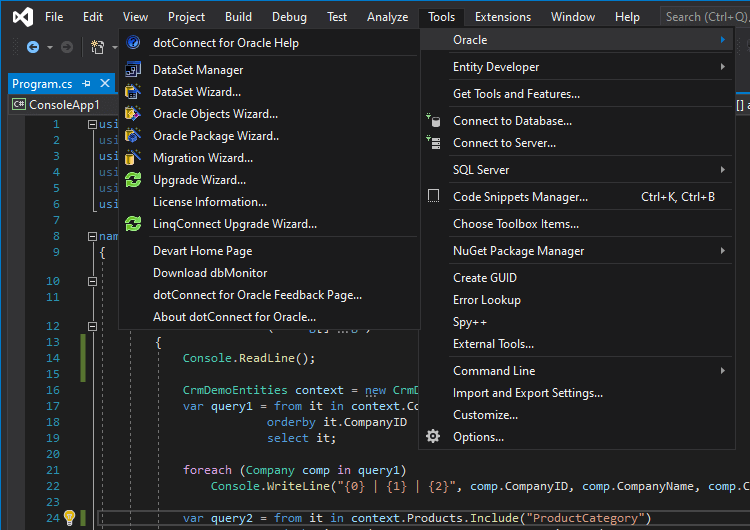Click Download dbMonitor

[210, 273]
